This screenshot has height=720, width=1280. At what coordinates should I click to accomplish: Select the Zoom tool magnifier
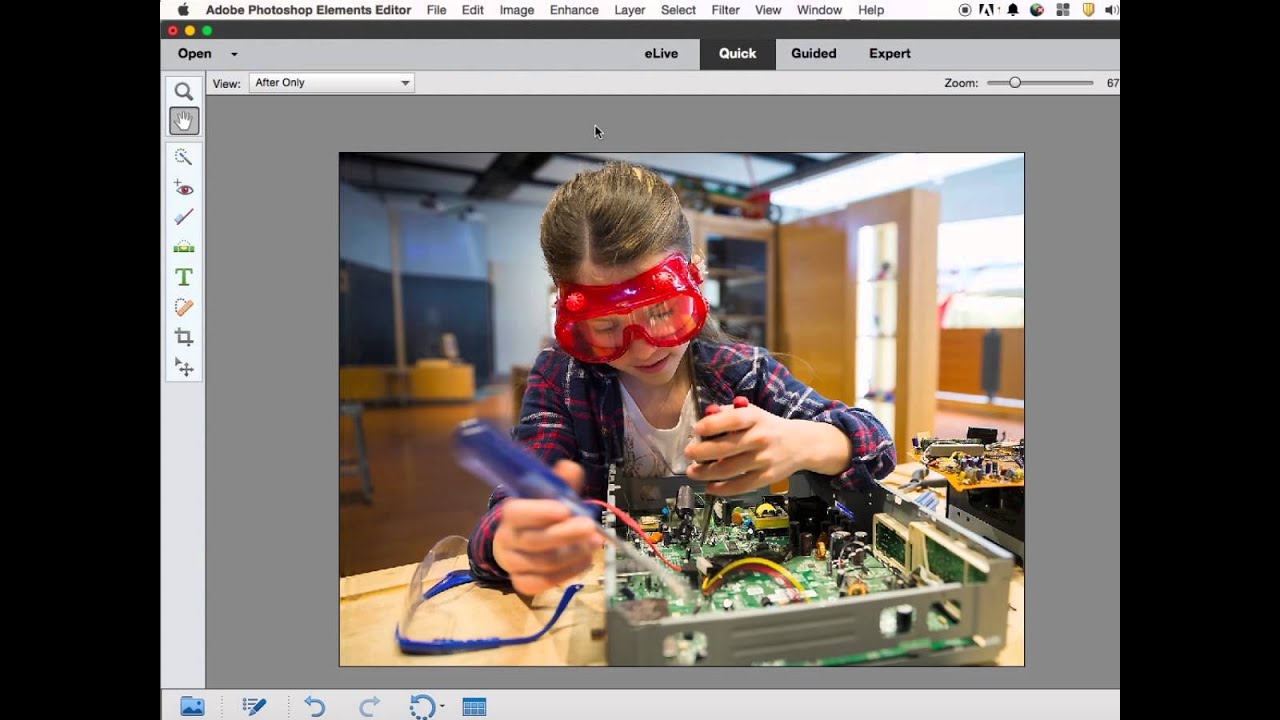[x=183, y=91]
